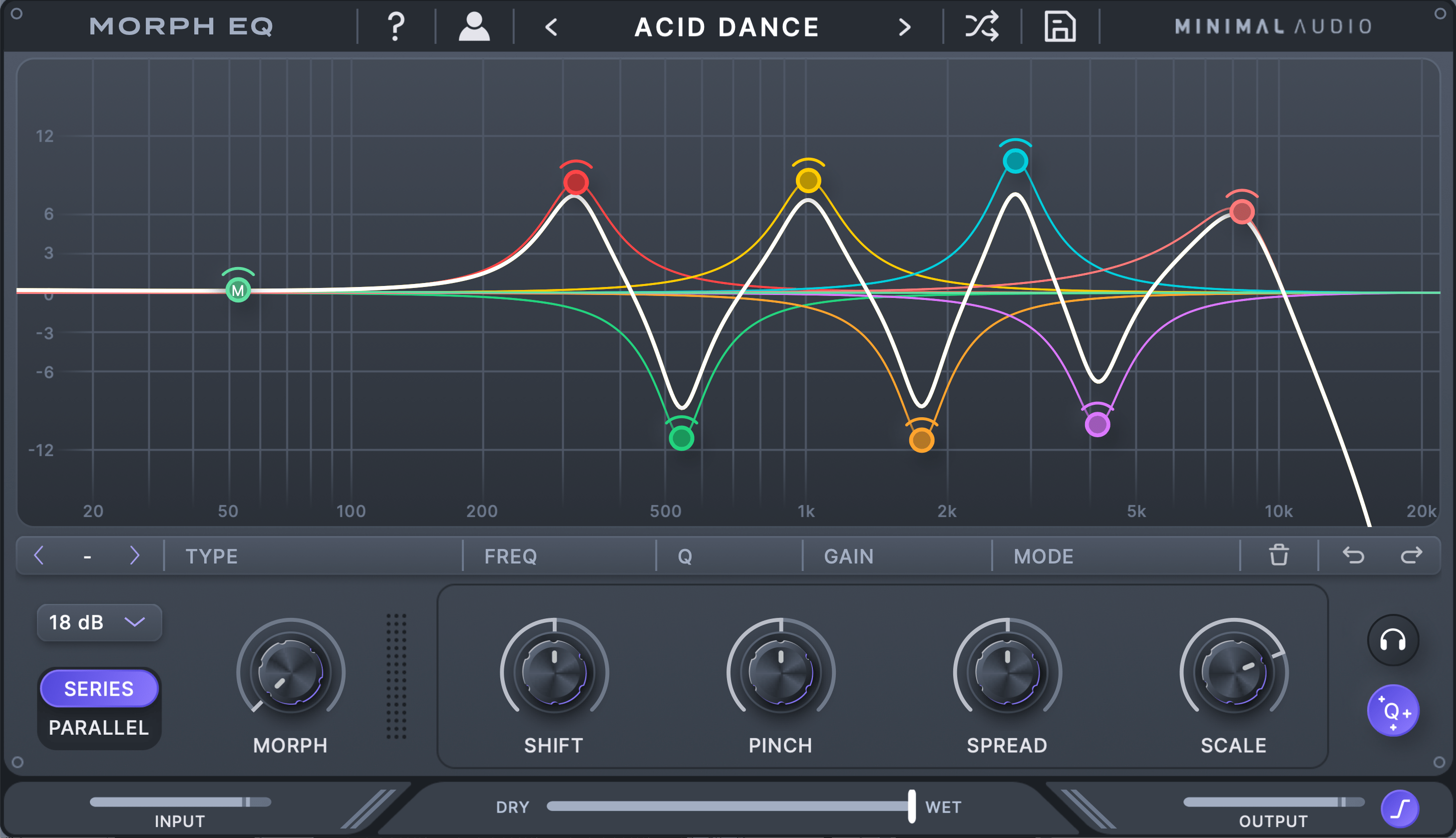Toggle the purple Q+ button
The width and height of the screenshot is (1456, 838).
coord(1392,711)
